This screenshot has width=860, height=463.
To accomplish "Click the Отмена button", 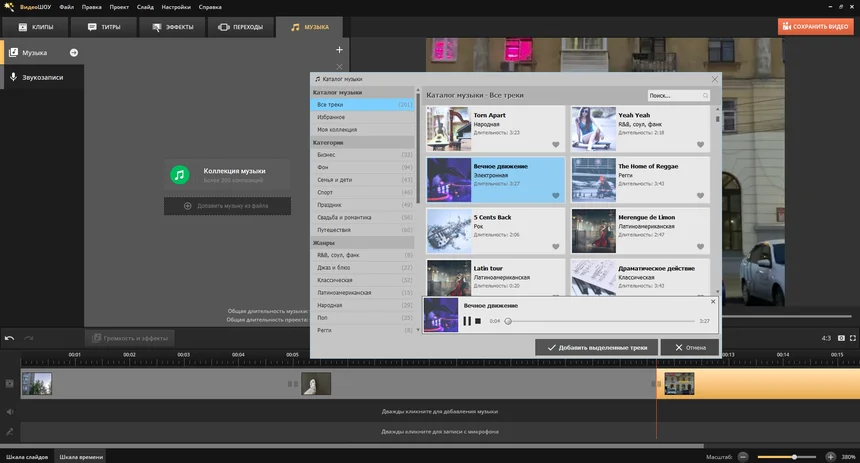I will click(x=690, y=347).
